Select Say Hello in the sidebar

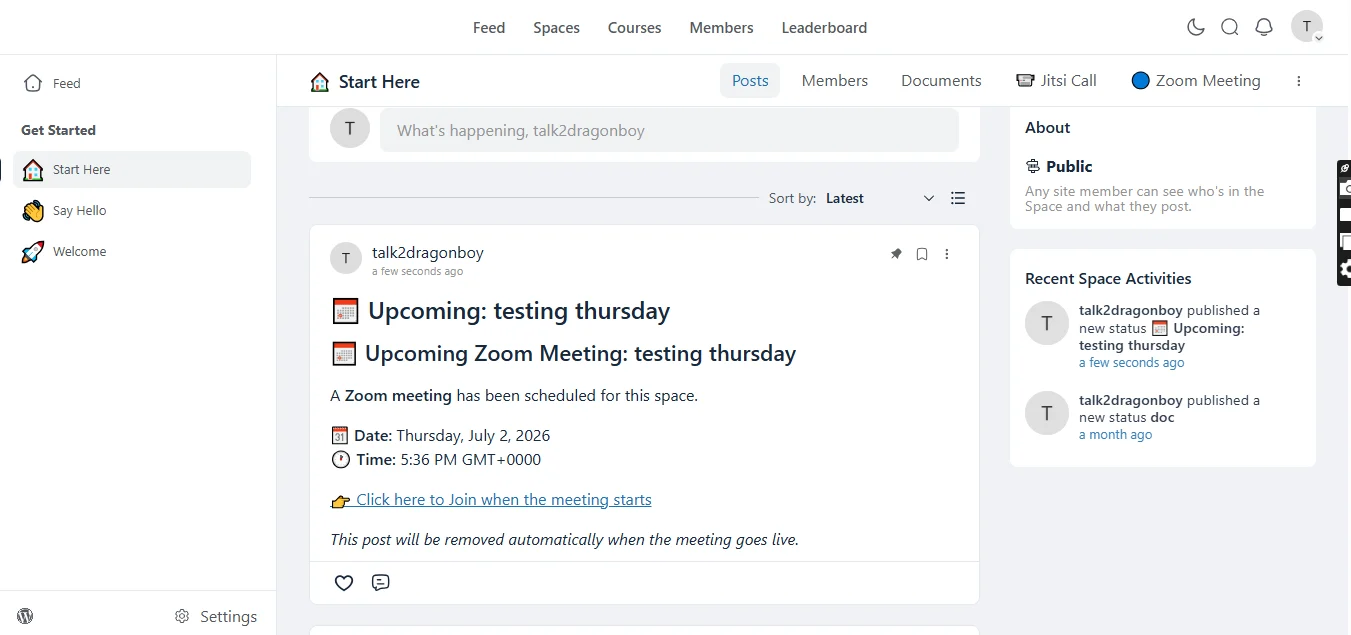pyautogui.click(x=132, y=210)
